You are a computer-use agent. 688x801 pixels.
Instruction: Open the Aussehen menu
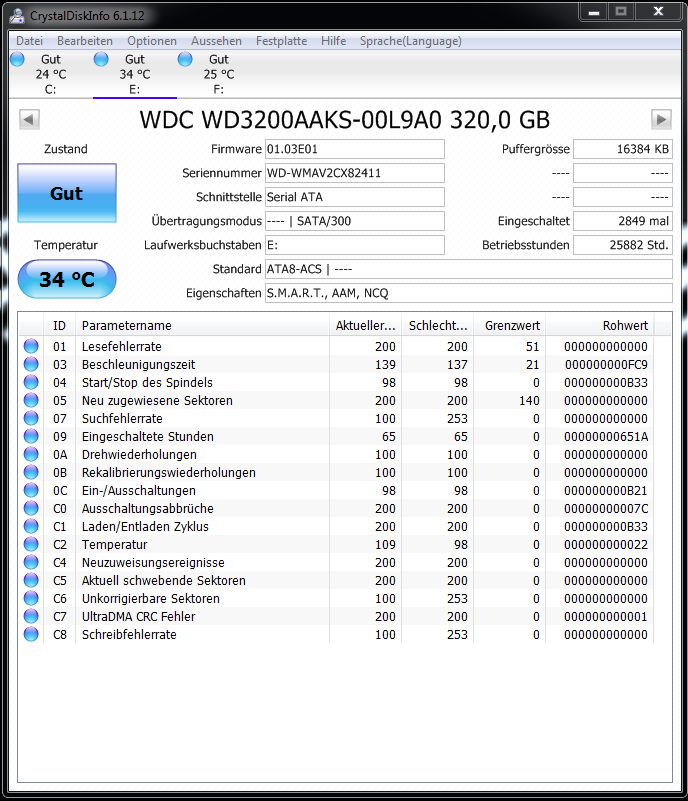(217, 41)
